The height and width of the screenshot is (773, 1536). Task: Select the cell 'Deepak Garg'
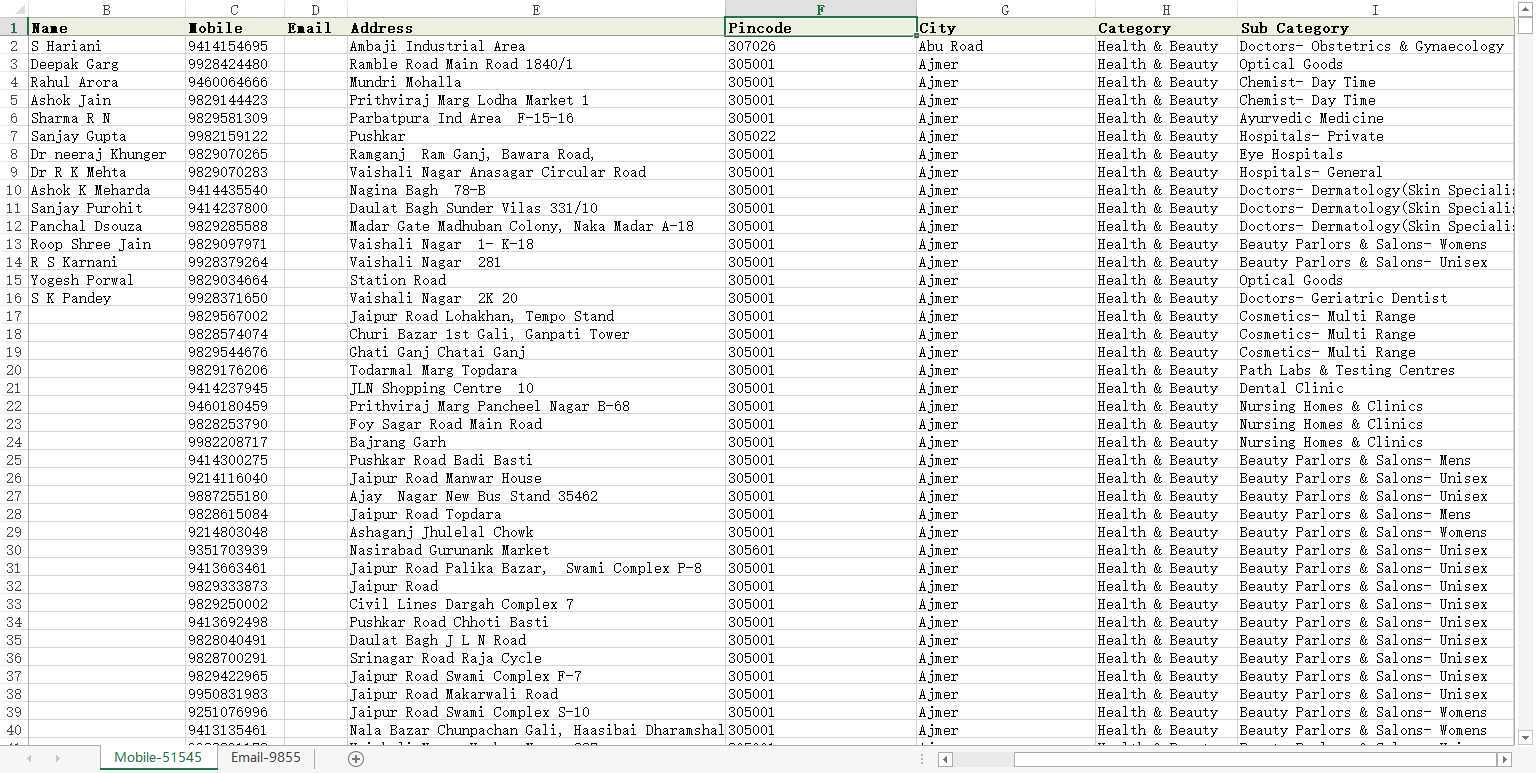click(107, 64)
